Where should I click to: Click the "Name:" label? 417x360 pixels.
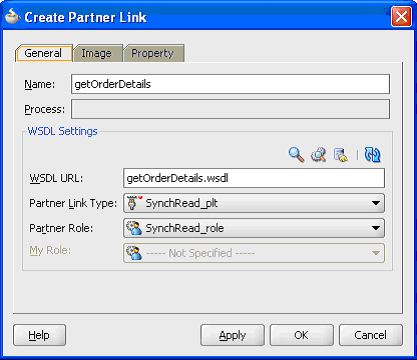(x=40, y=84)
